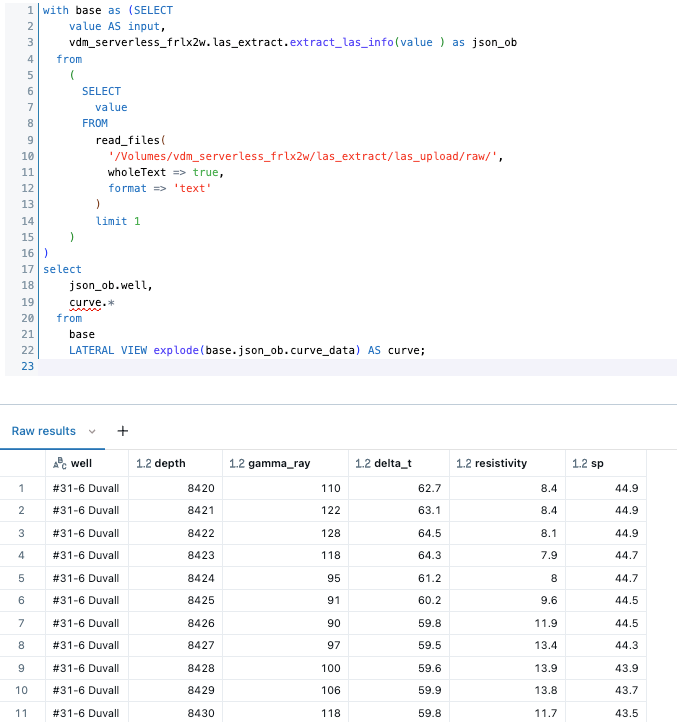Select row number 5 in results table
677x722 pixels.
(21, 577)
